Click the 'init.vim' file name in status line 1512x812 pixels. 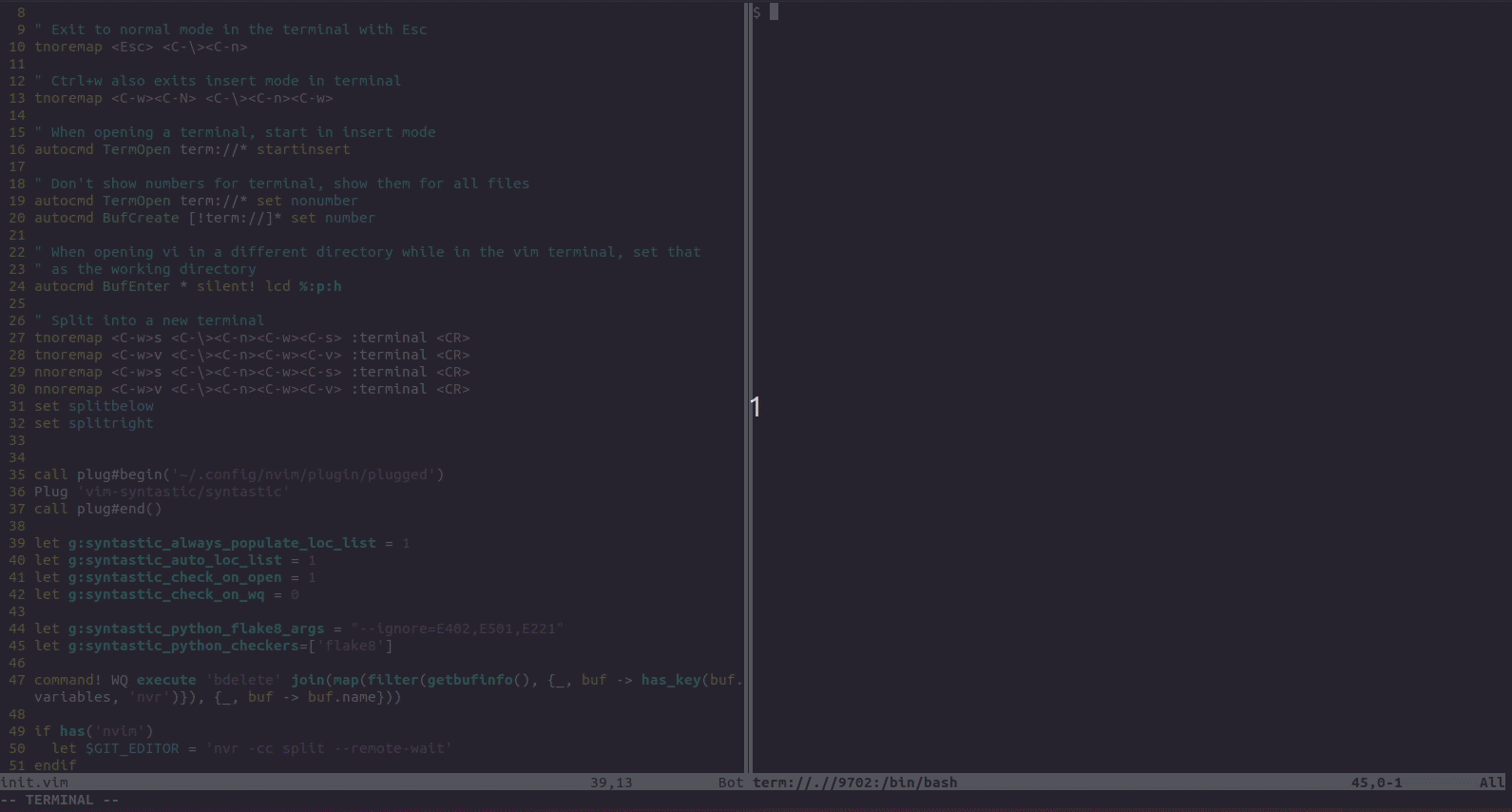coord(34,783)
